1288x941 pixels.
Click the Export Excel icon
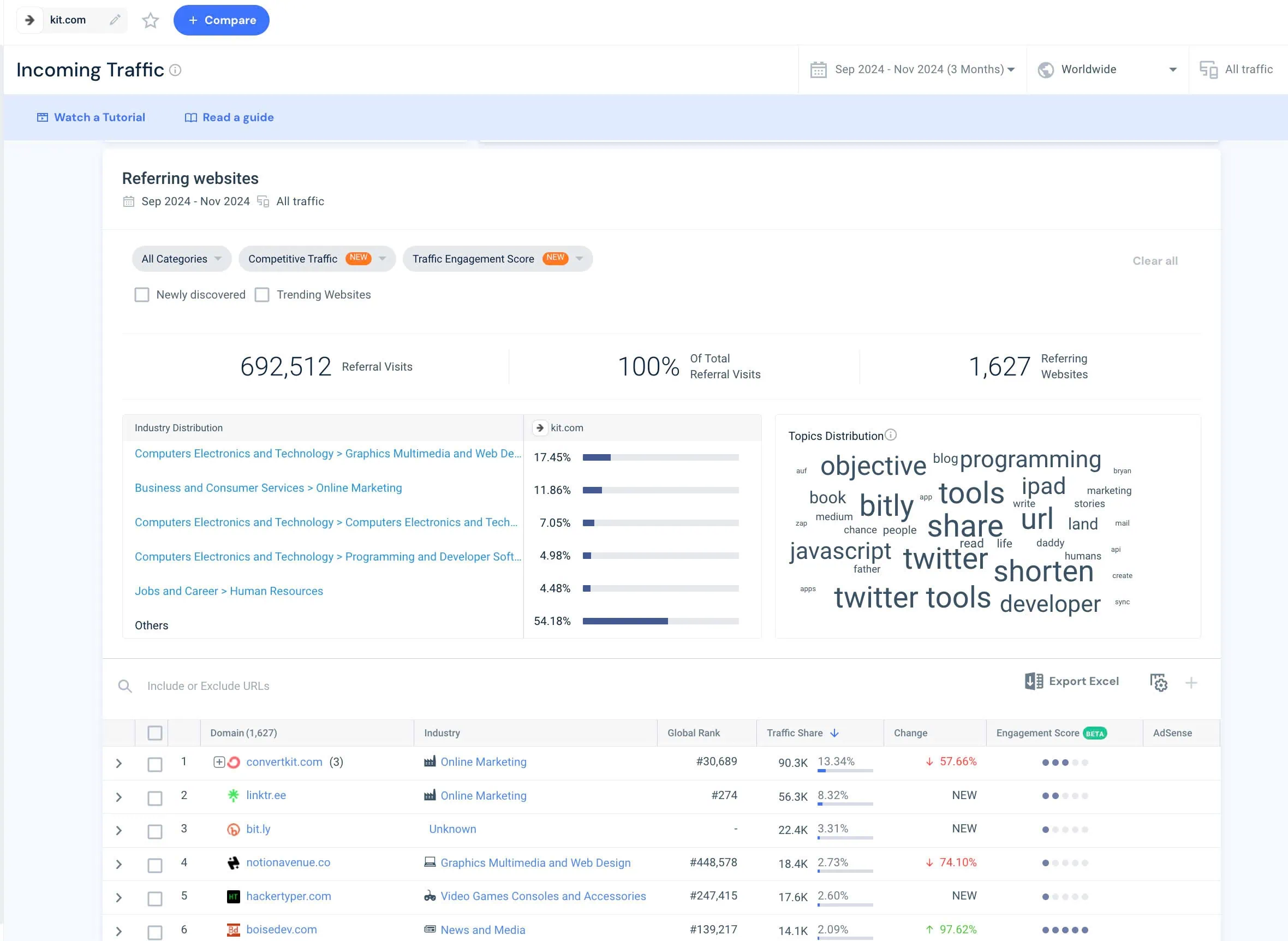point(1034,681)
